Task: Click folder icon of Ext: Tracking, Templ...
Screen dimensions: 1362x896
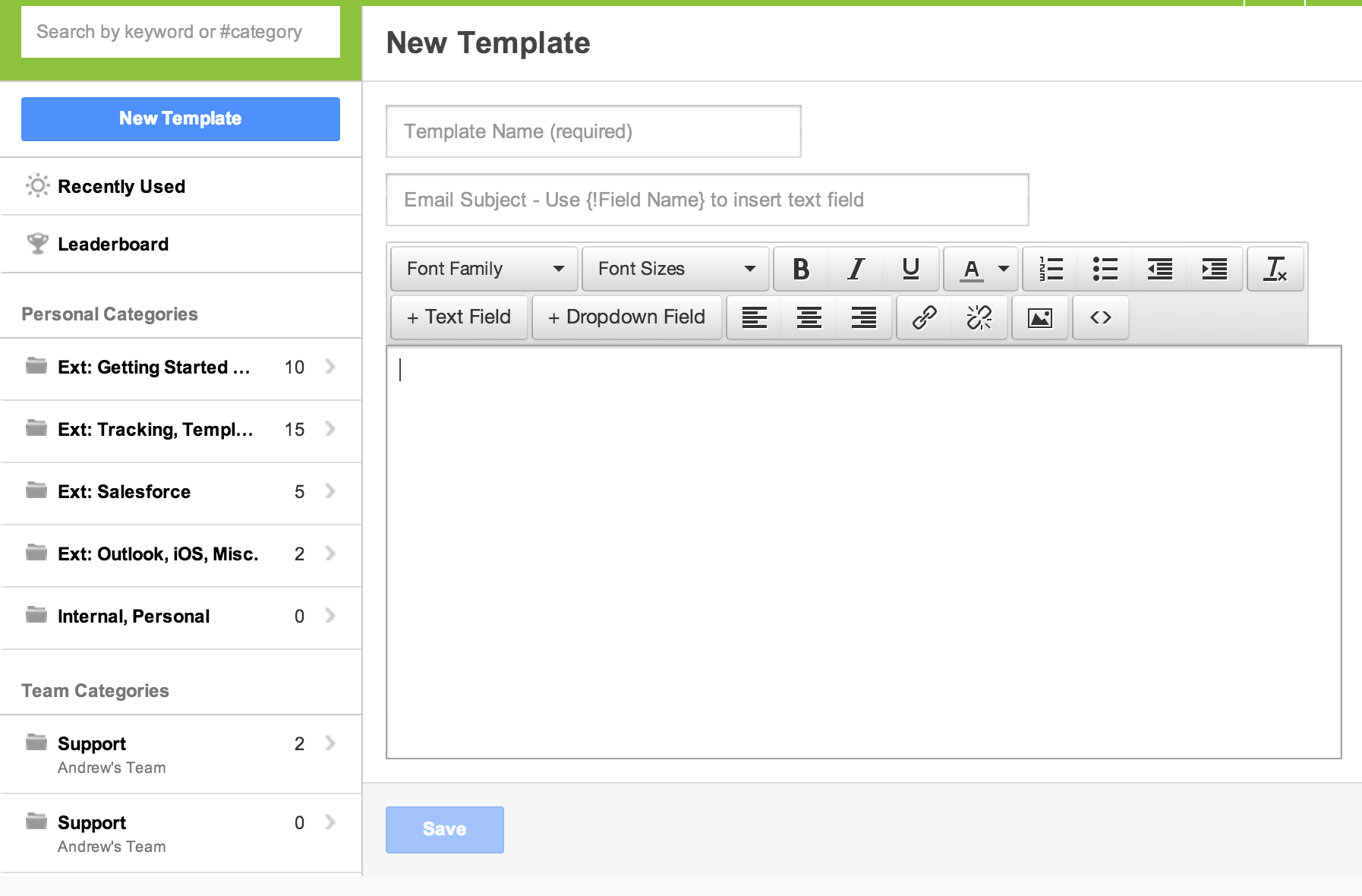Action: 36,428
